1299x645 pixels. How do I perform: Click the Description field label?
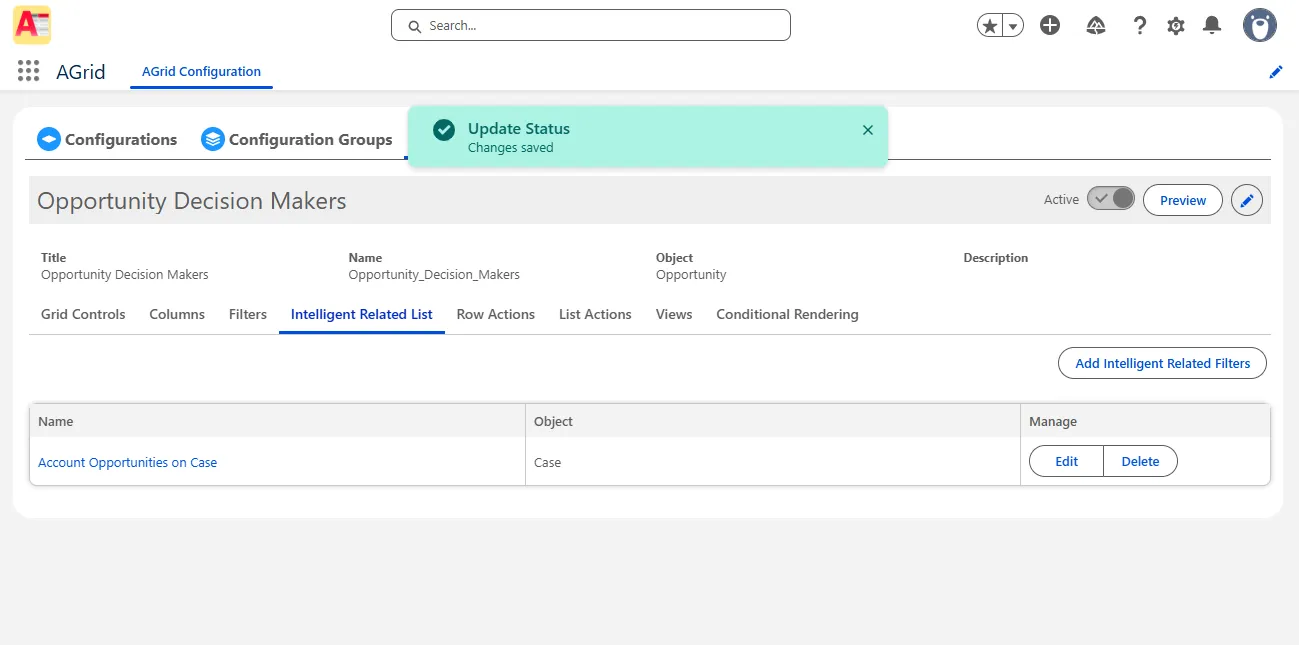pyautogui.click(x=995, y=257)
